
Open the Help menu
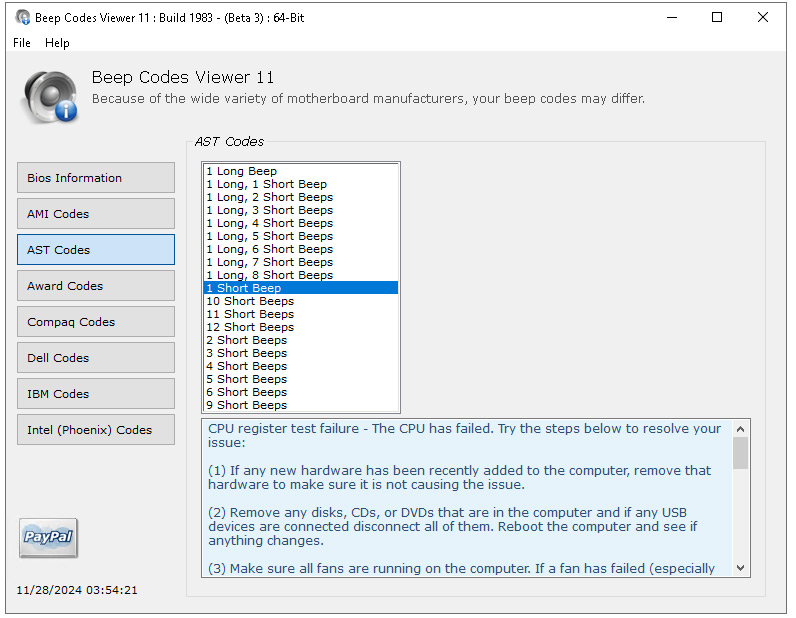57,43
